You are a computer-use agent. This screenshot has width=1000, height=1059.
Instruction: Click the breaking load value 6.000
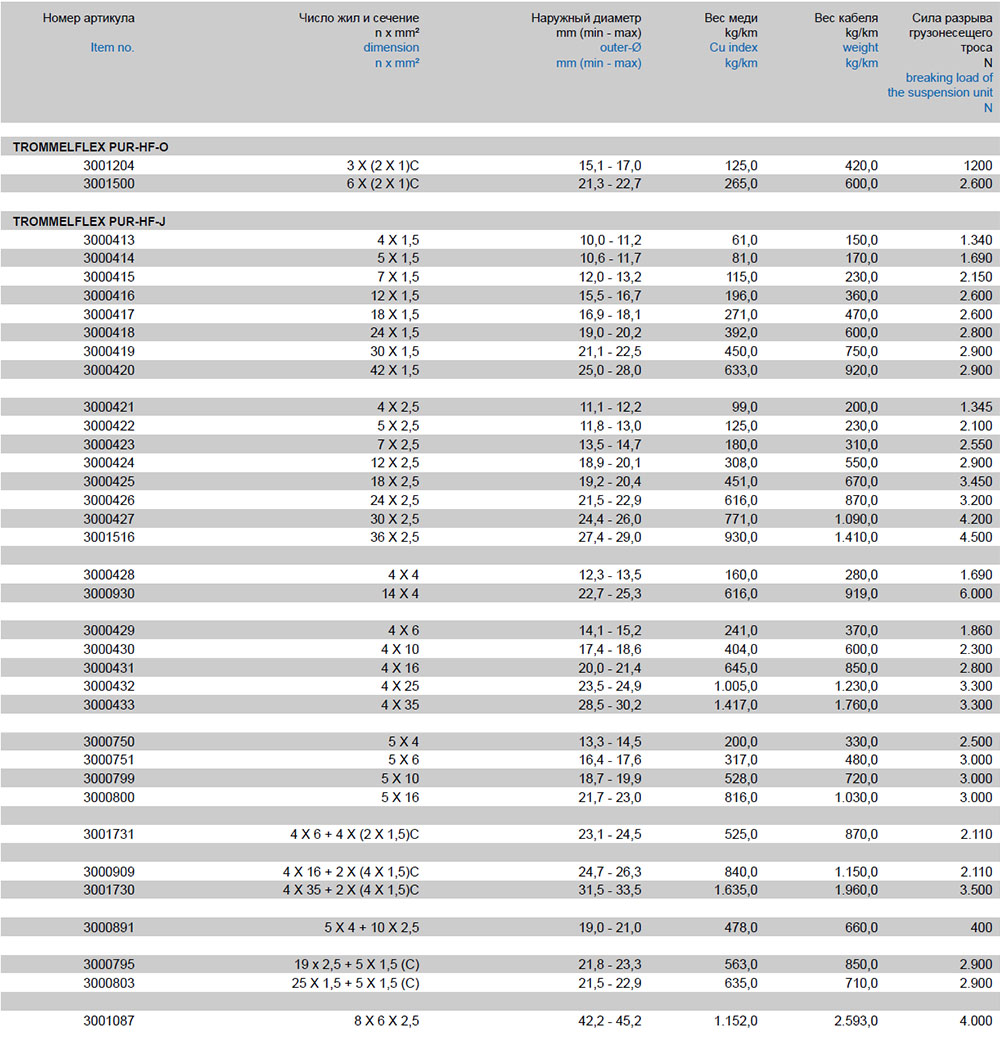[976, 594]
